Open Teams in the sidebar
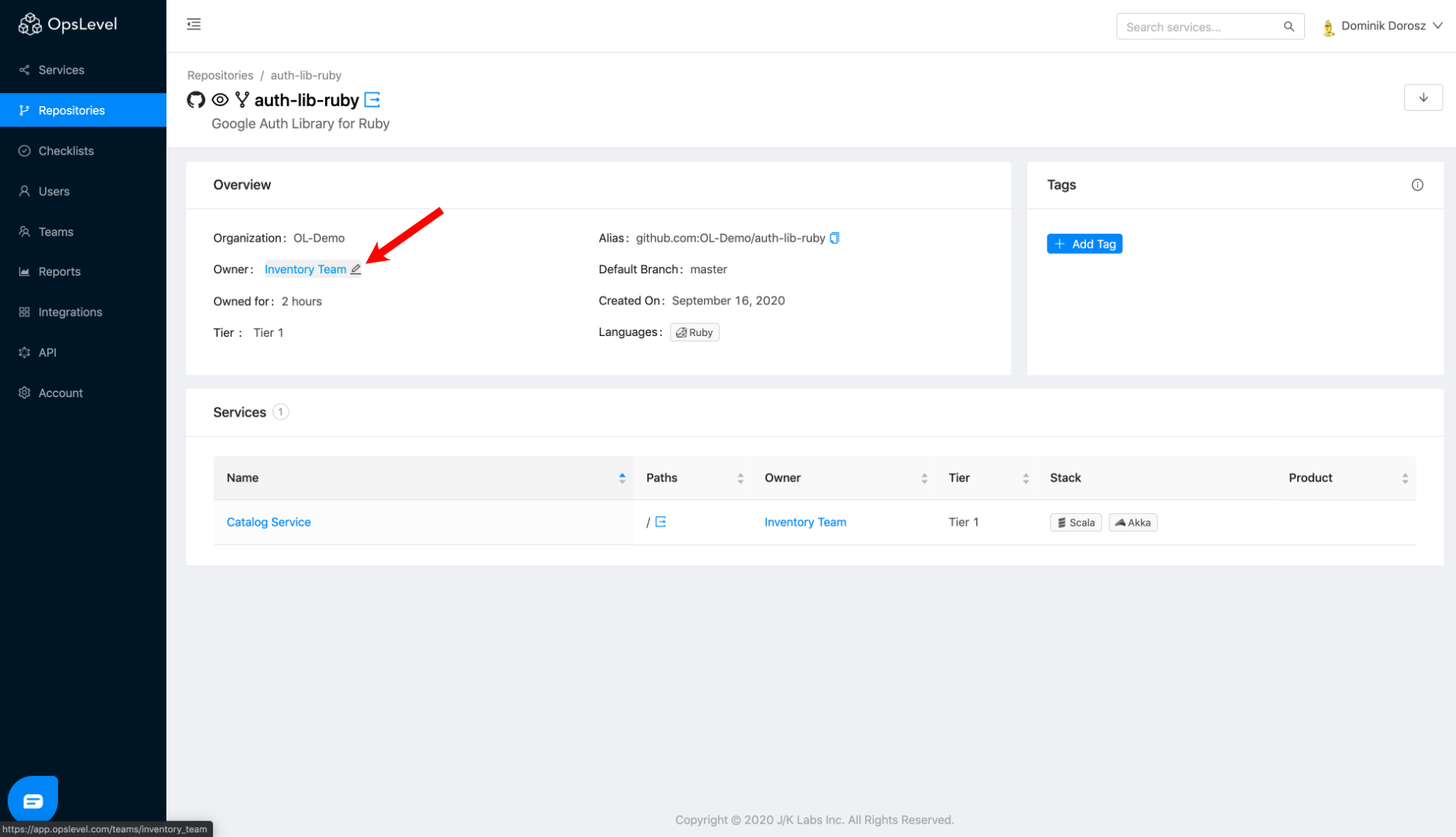This screenshot has height=837, width=1456. tap(83, 232)
